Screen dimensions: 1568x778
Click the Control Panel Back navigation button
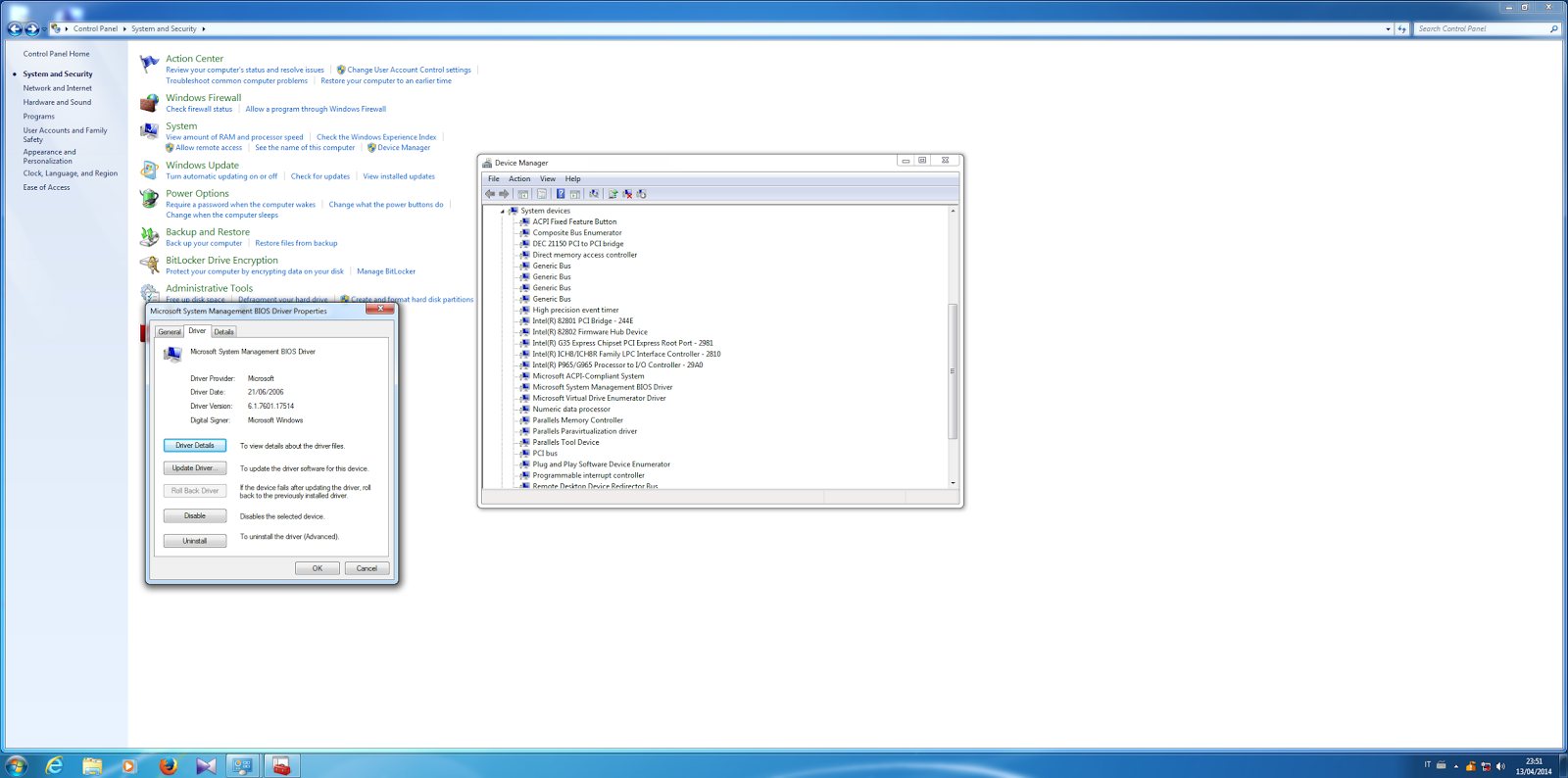(x=15, y=29)
